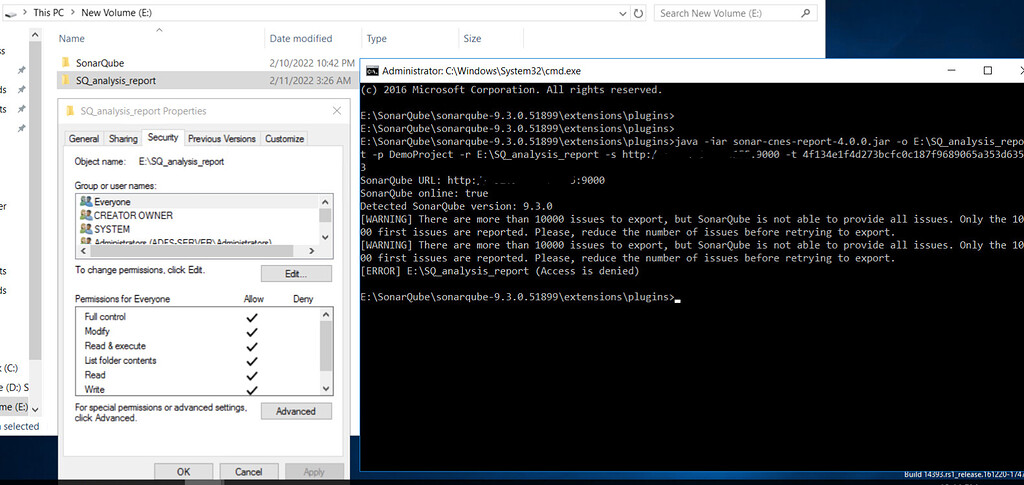
Task: Click the Refresh icon beside the address bar
Action: [x=639, y=13]
